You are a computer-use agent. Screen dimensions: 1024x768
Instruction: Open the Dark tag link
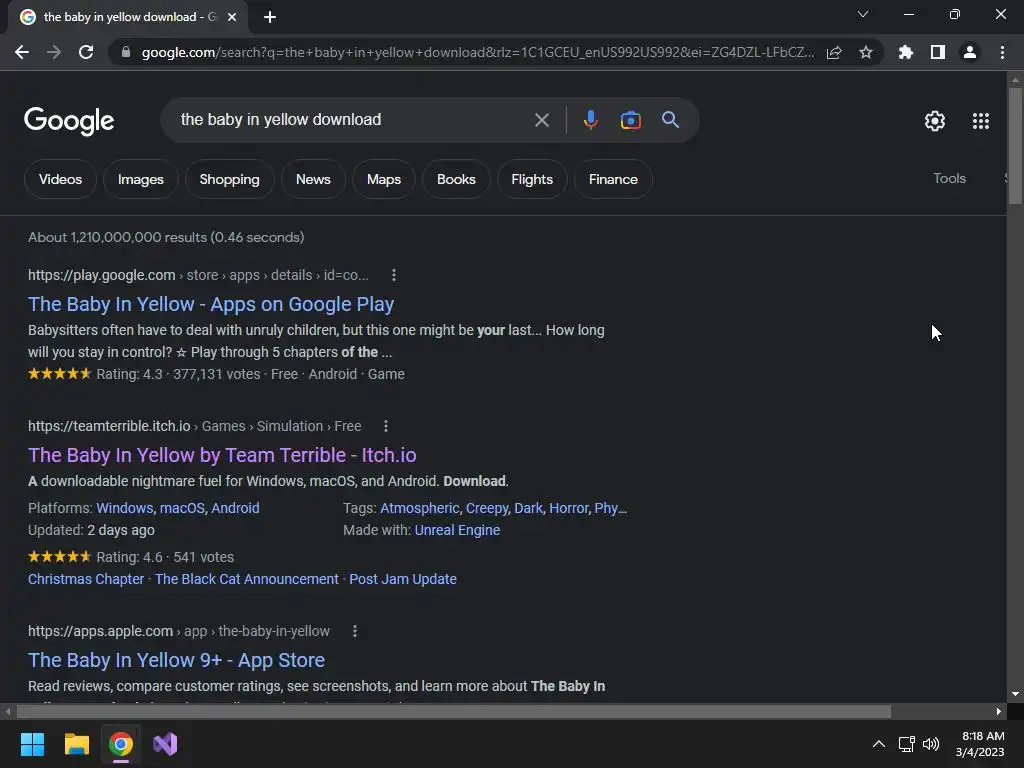pos(528,508)
